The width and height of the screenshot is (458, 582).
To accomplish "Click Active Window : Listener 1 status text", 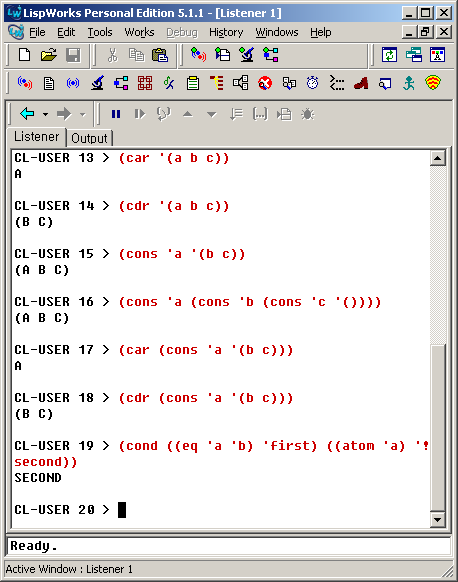I will (69, 569).
